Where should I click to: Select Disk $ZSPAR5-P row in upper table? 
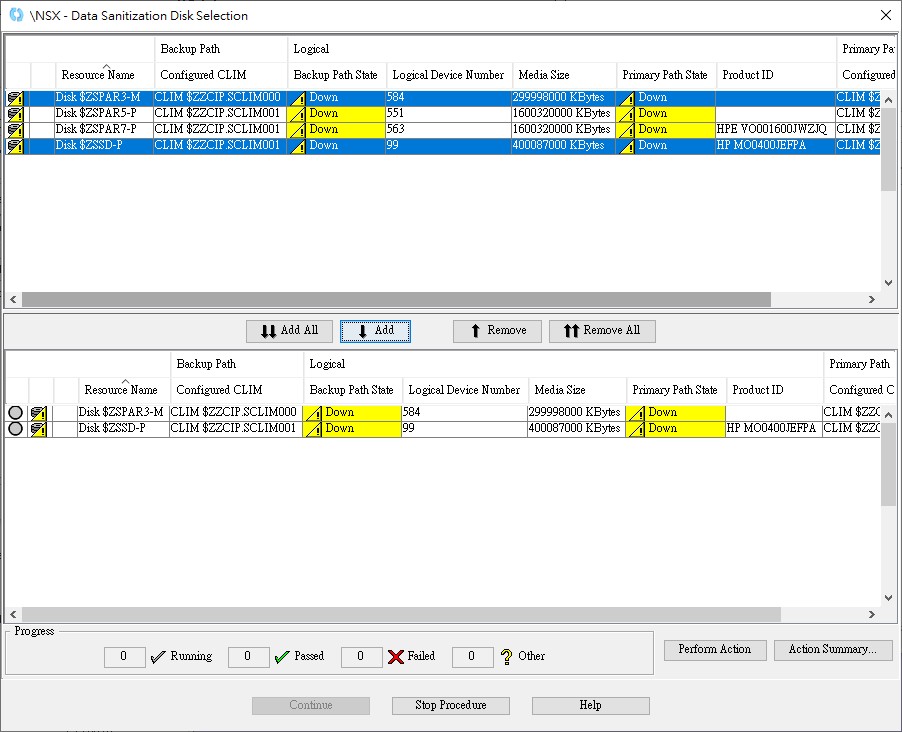tap(443, 114)
